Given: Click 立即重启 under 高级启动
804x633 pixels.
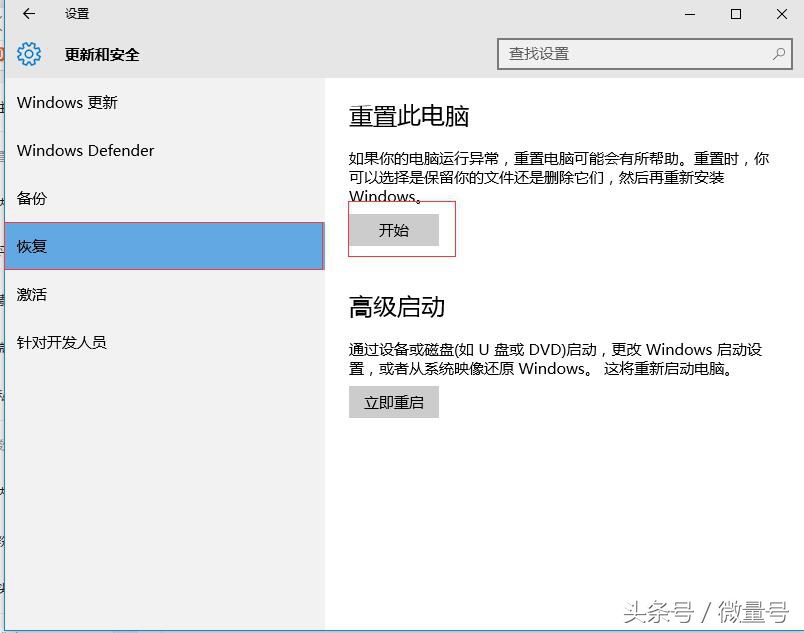Looking at the screenshot, I should 393,402.
